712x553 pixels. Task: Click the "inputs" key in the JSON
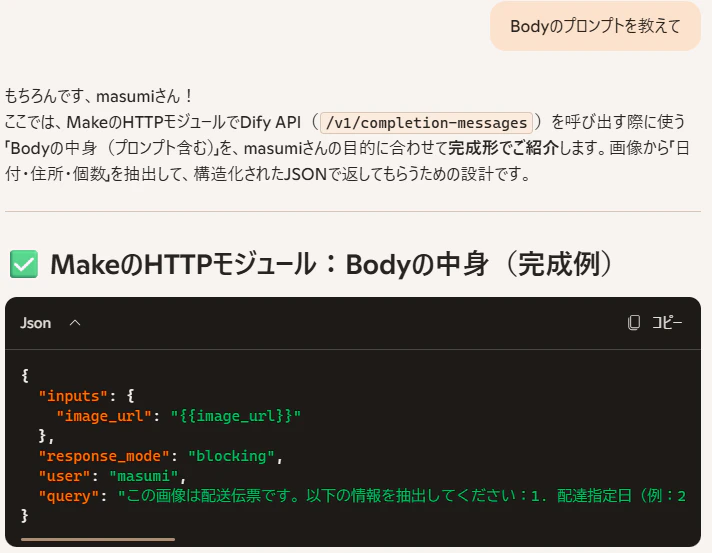point(73,396)
